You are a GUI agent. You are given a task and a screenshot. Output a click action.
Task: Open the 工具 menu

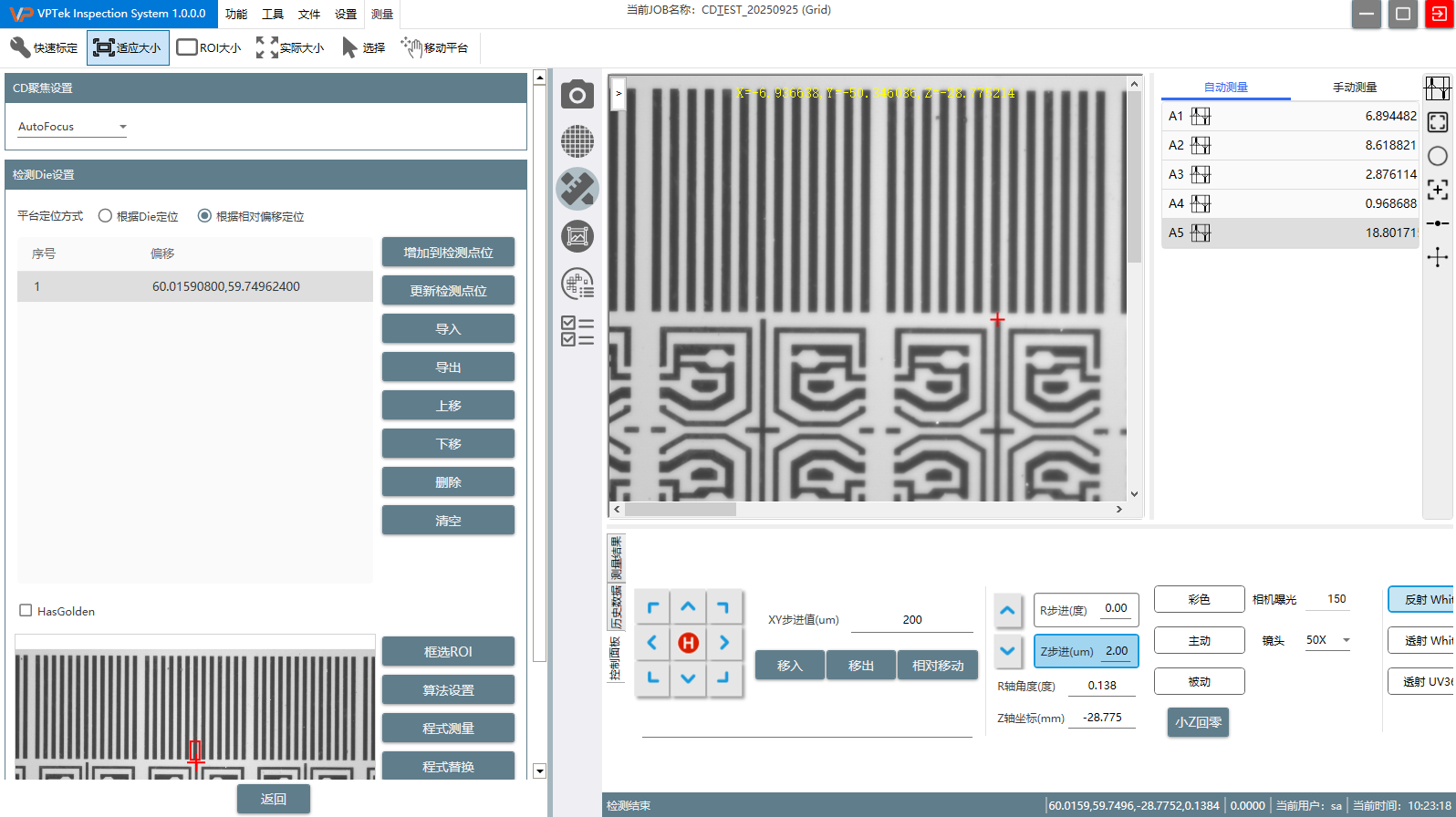click(x=272, y=14)
